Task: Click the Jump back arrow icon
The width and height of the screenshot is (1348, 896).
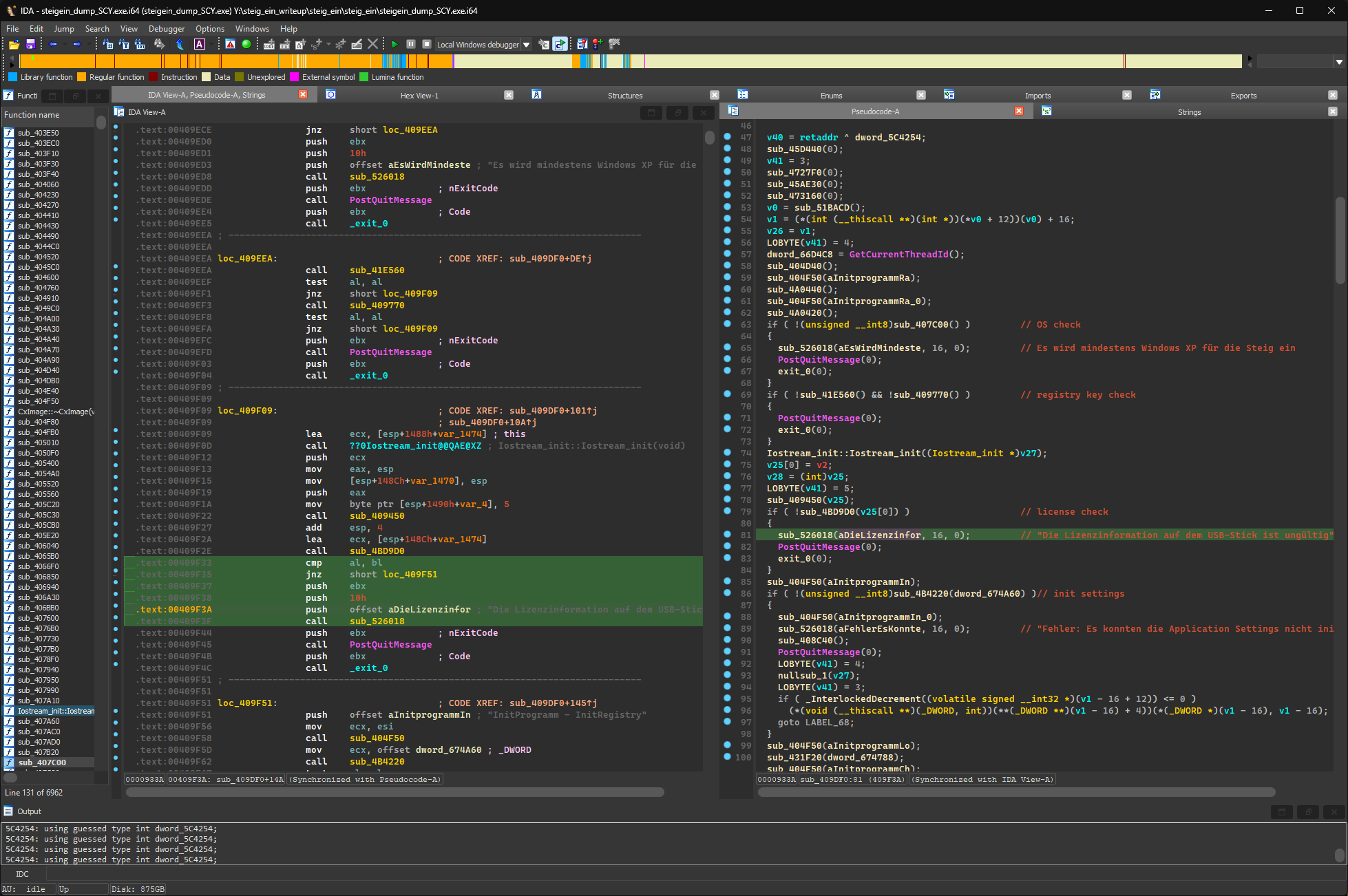Action: tap(53, 44)
